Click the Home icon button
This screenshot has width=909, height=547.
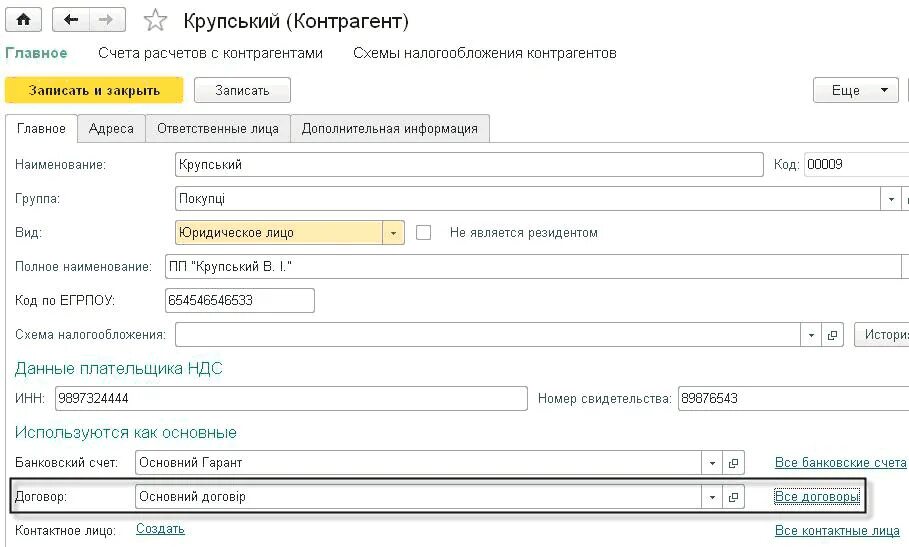point(23,20)
